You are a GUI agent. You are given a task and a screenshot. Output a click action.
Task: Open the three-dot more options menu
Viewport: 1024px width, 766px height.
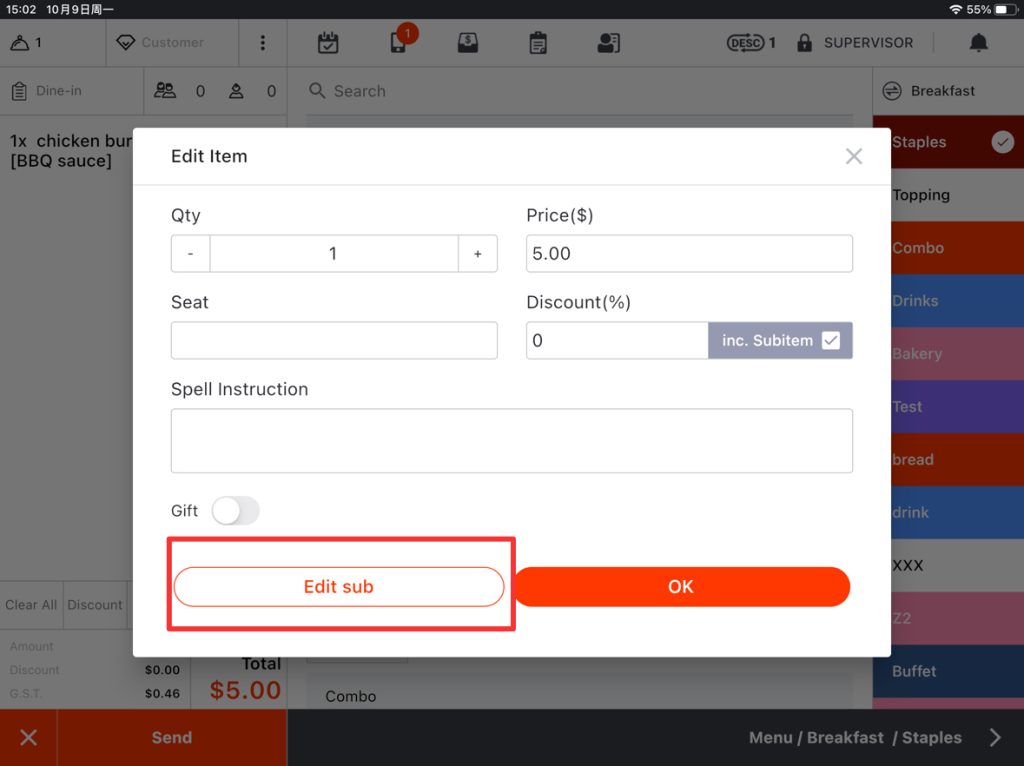pos(263,43)
